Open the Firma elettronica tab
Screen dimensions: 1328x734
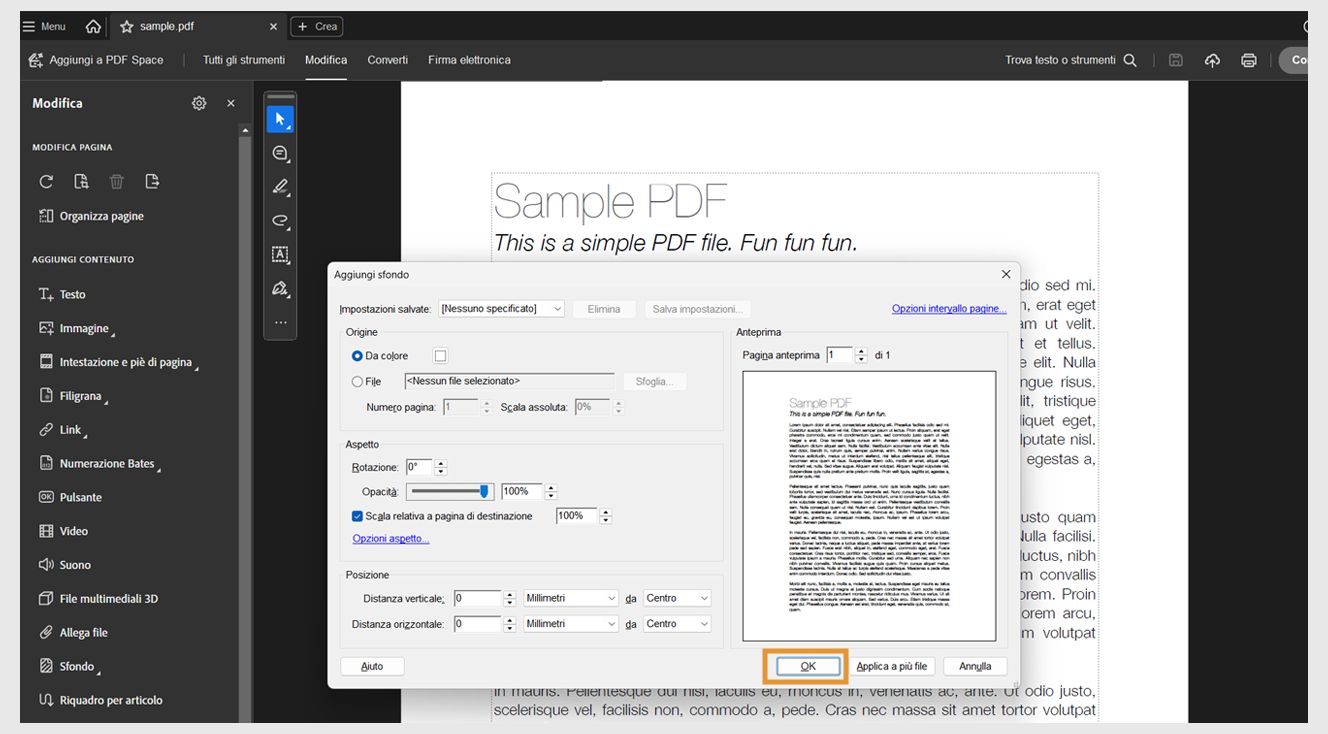469,60
